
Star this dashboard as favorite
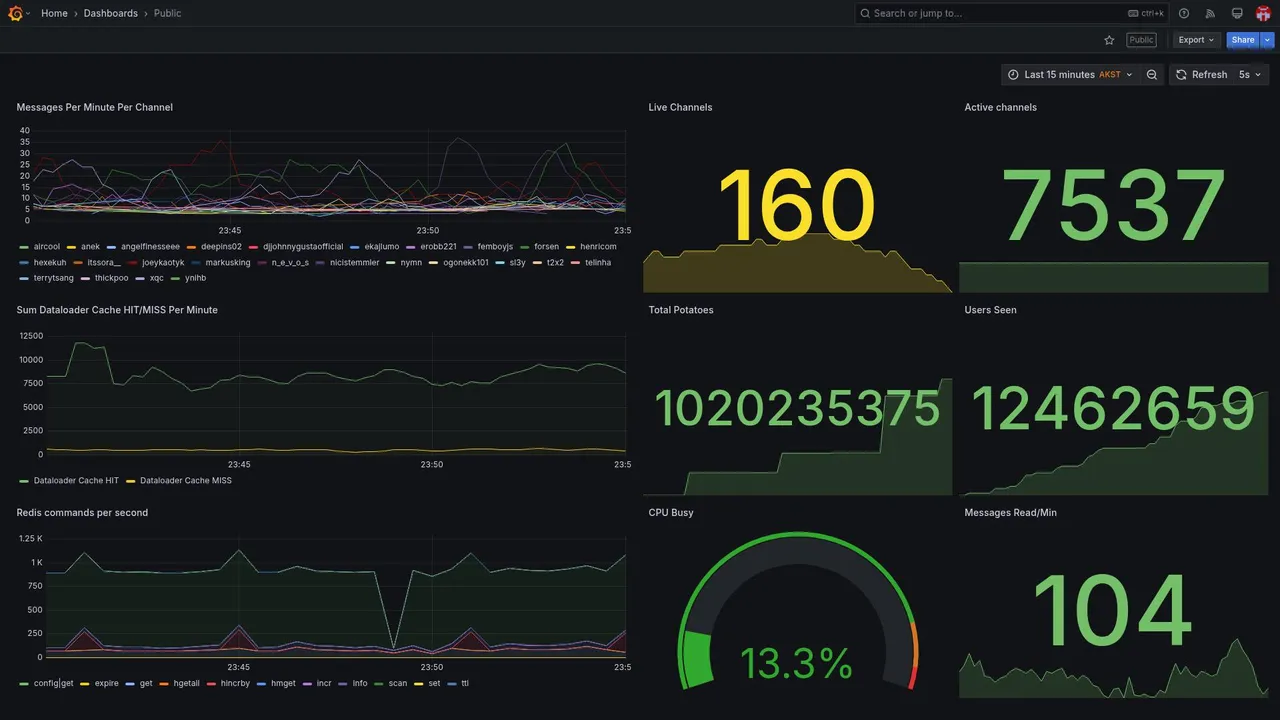pyautogui.click(x=1109, y=40)
